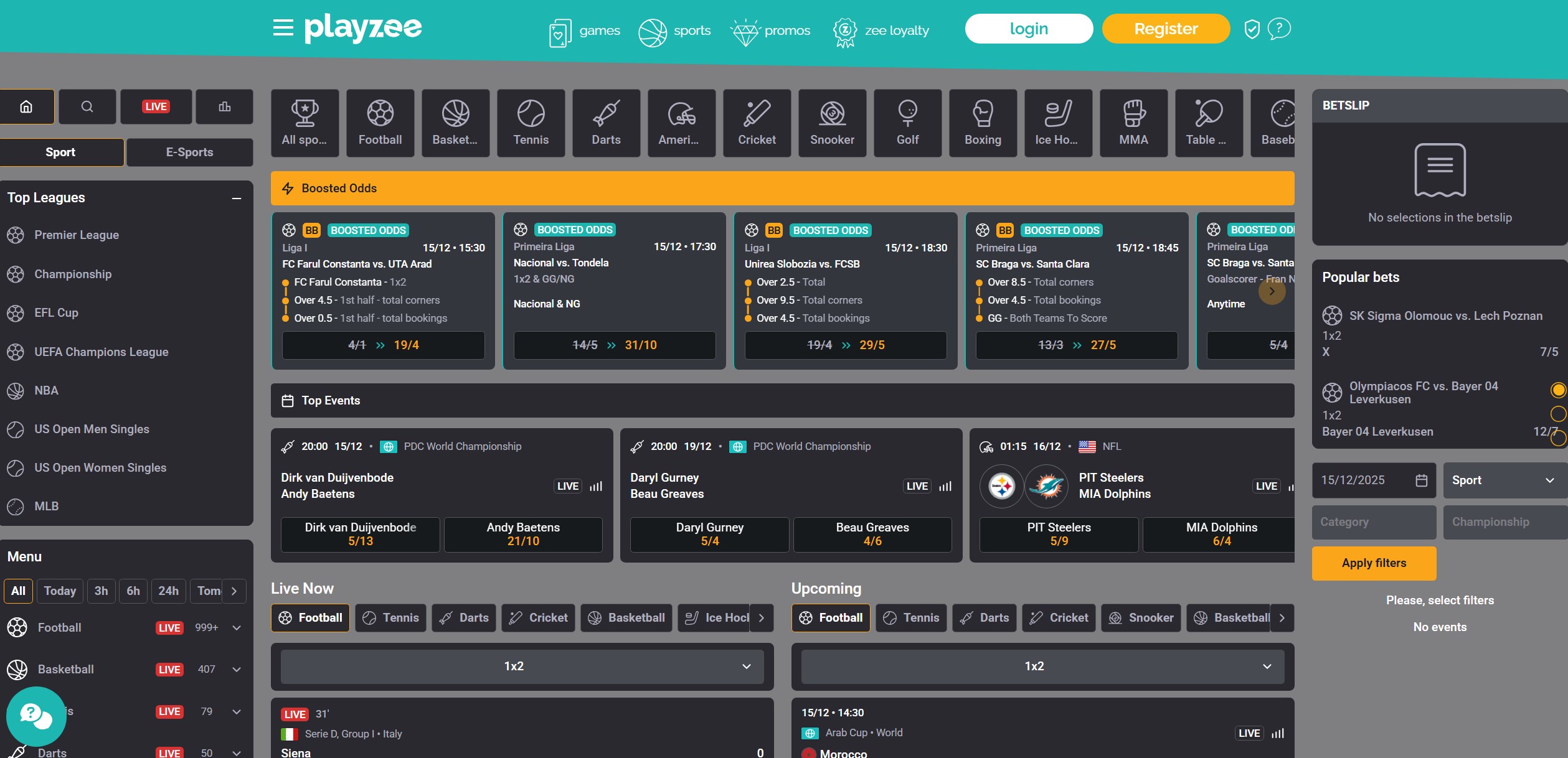Click the odds 21/10 for Andy Baetens
The height and width of the screenshot is (758, 1568).
[522, 534]
